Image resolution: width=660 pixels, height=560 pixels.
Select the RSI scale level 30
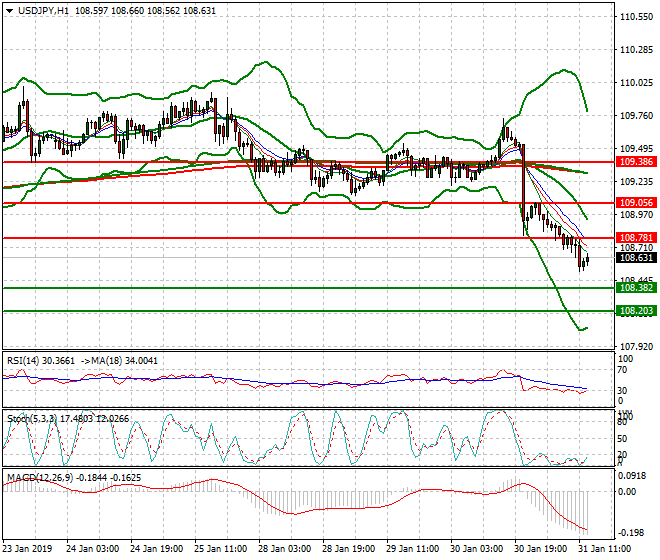tap(622, 391)
